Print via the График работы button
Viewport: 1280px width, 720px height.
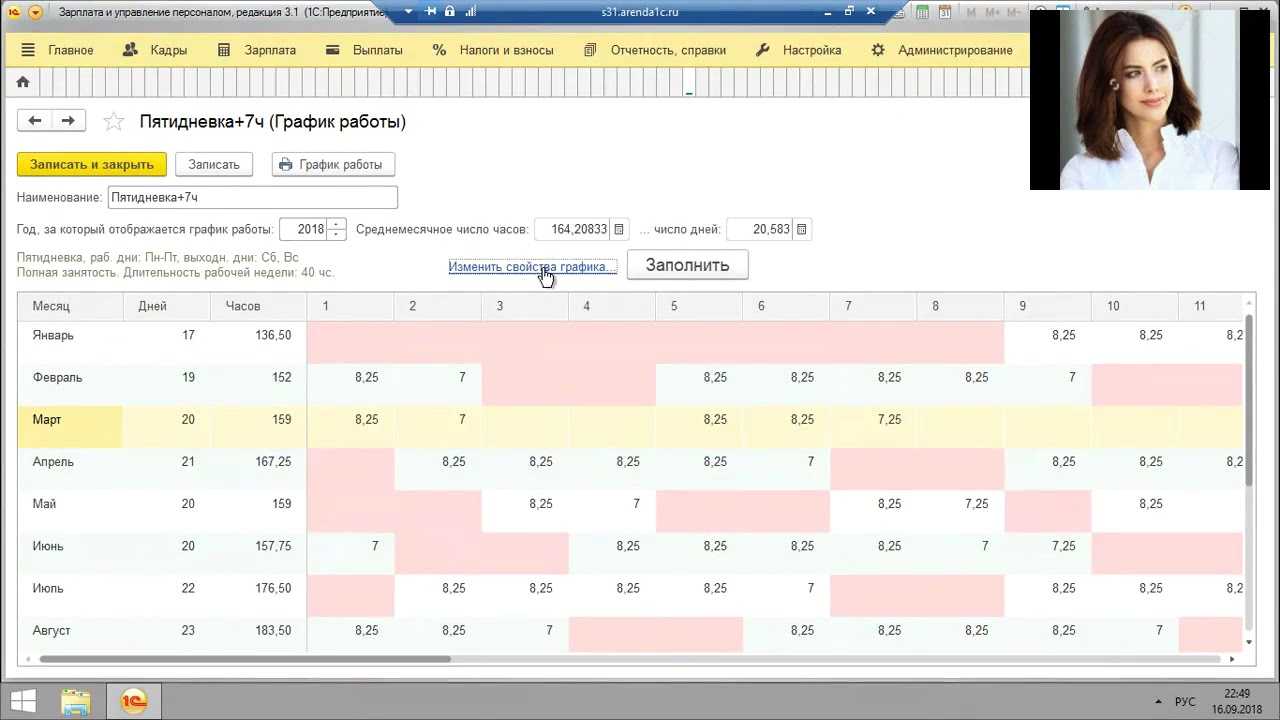(x=334, y=165)
